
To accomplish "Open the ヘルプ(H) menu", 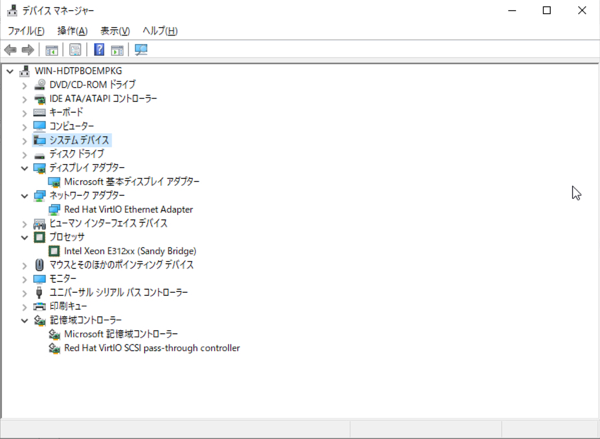I will pyautogui.click(x=160, y=31).
